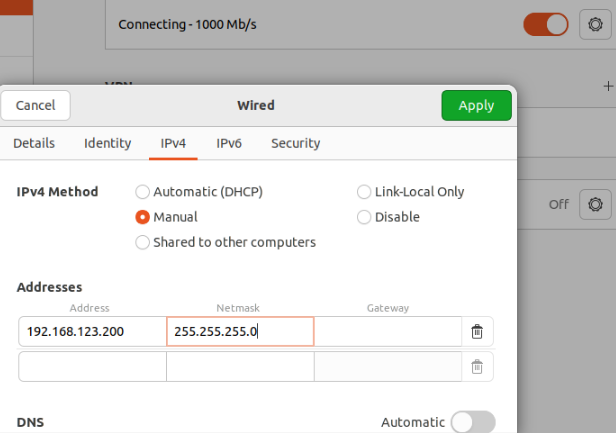Select Automatic (DHCP) IPv4 method
This screenshot has height=433, width=616.
(x=143, y=192)
